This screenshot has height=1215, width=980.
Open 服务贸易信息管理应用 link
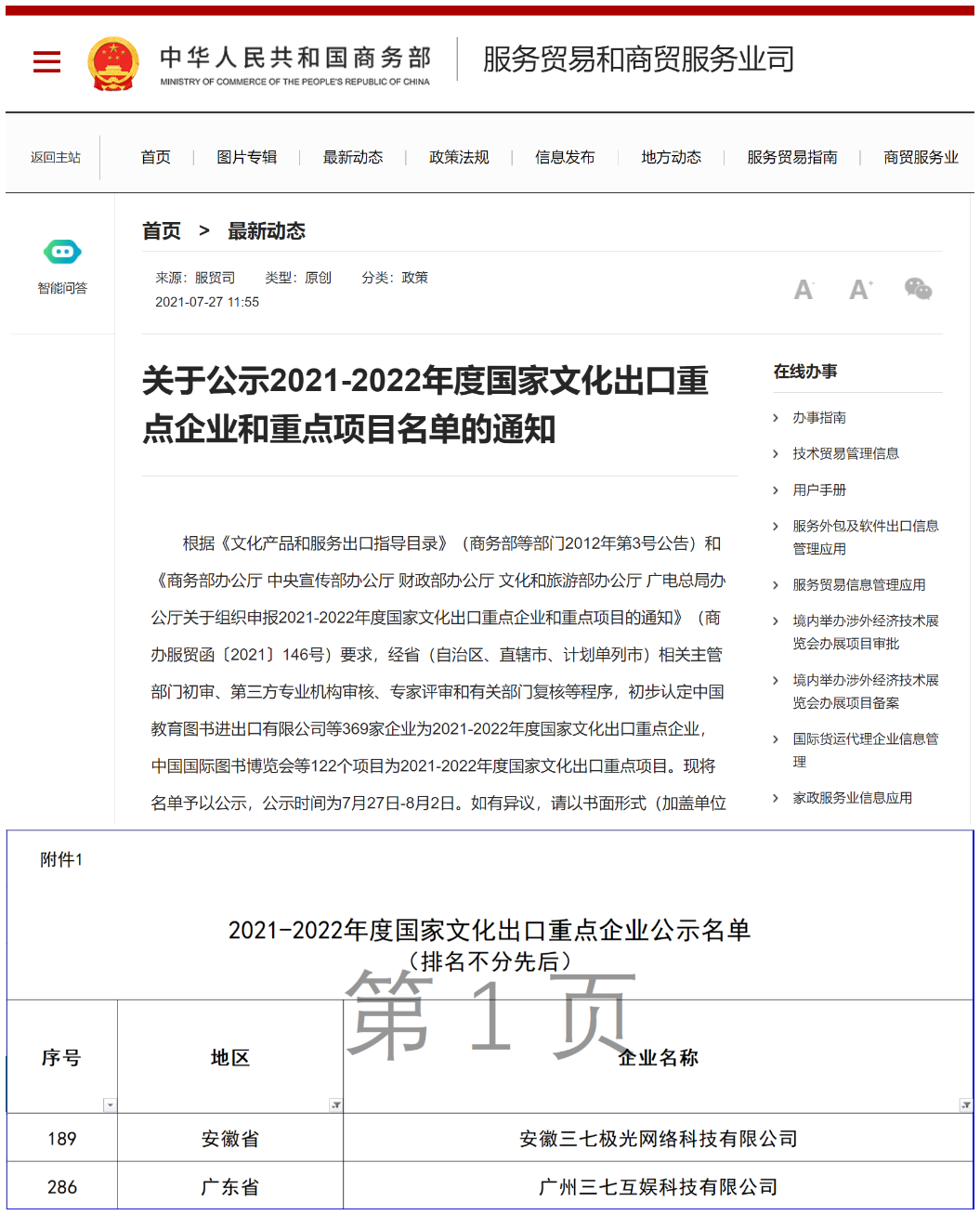[x=858, y=585]
